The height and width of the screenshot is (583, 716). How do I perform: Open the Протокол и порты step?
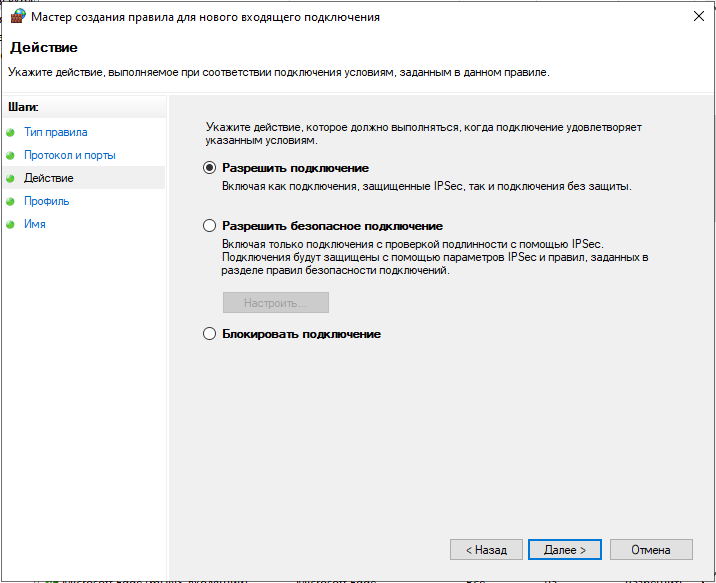[x=69, y=155]
